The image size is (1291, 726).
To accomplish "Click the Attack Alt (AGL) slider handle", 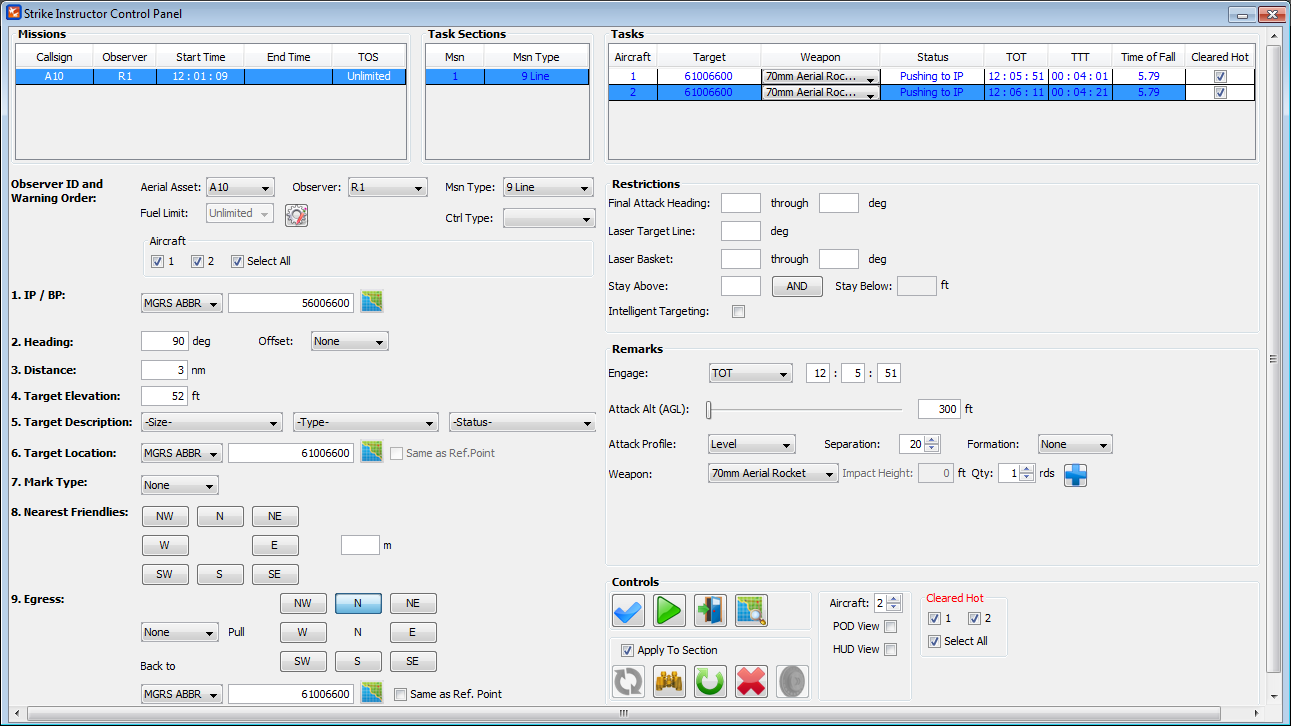I will click(710, 409).
